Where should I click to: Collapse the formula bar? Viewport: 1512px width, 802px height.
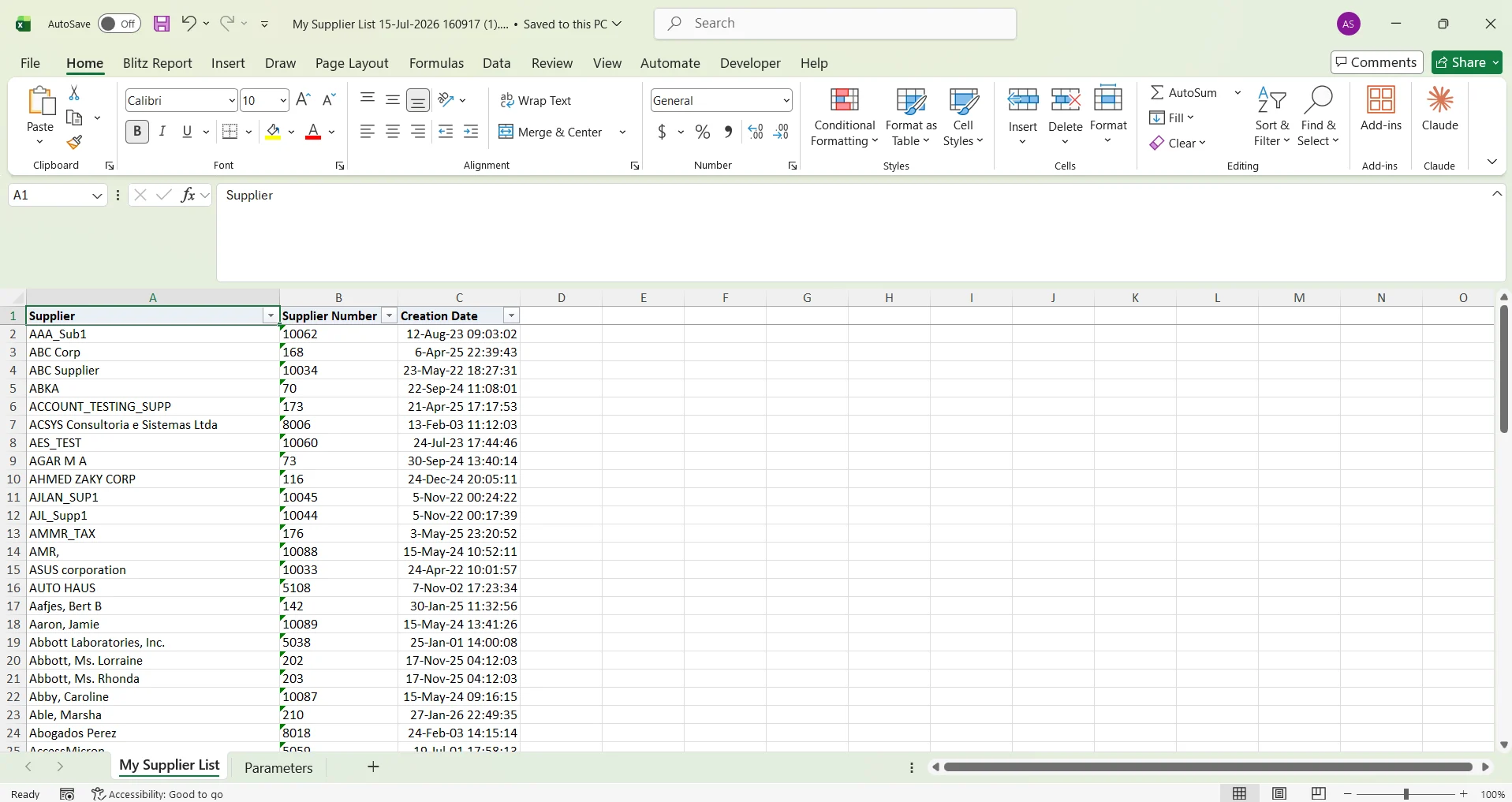click(x=1497, y=194)
